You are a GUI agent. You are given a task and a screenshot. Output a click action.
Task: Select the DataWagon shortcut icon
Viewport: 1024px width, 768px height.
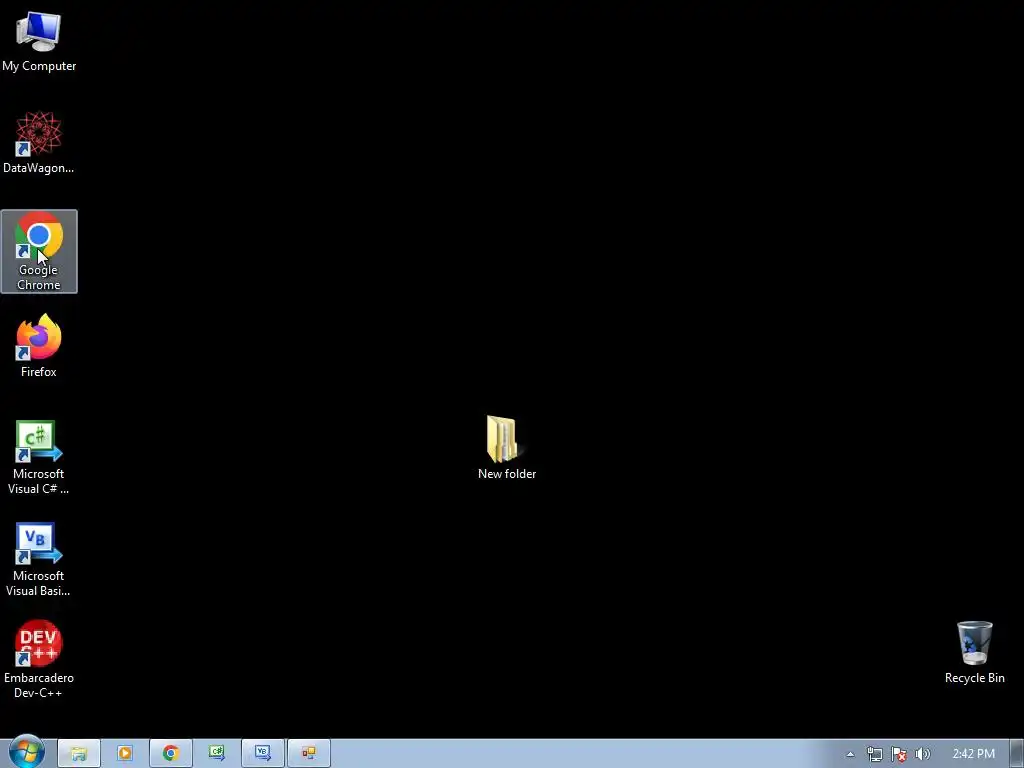(x=39, y=143)
